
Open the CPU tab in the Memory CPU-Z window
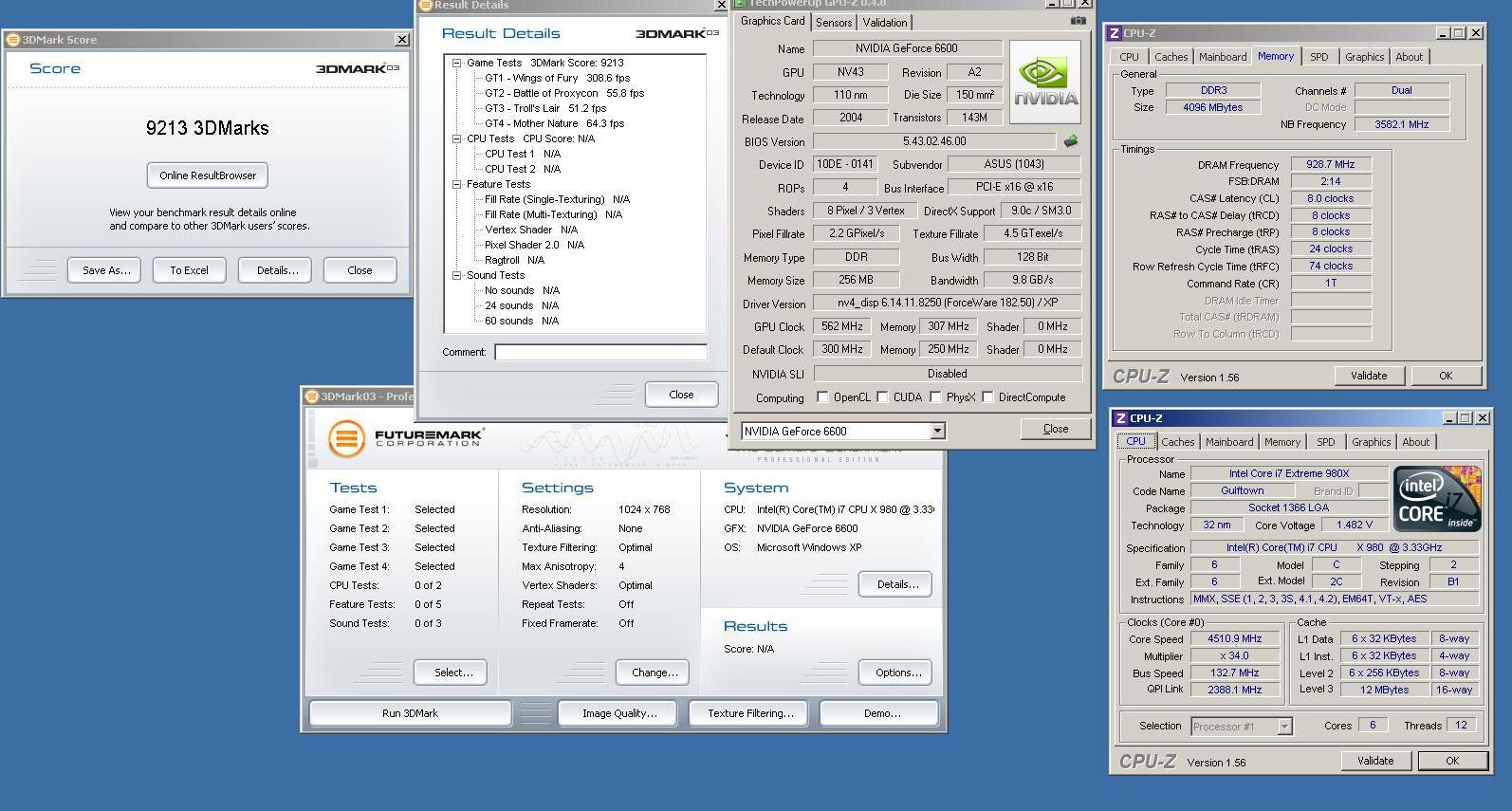coord(1129,57)
